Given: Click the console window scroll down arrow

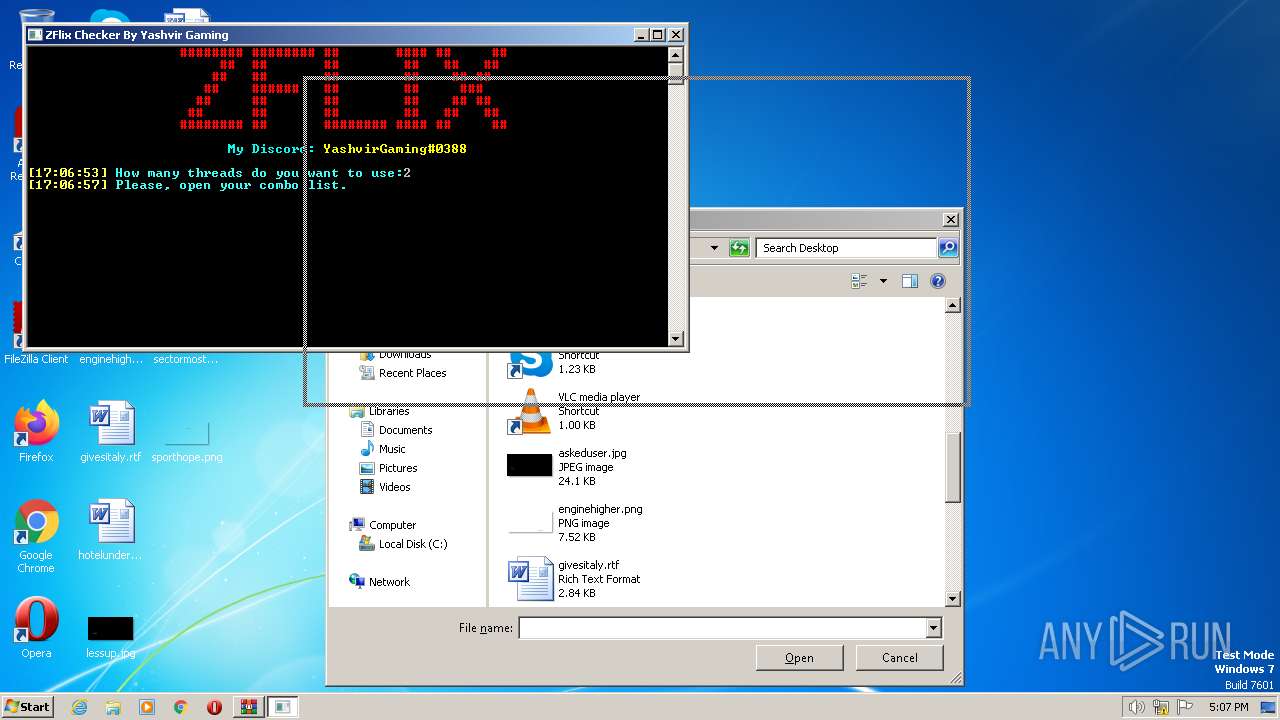Looking at the screenshot, I should 676,339.
